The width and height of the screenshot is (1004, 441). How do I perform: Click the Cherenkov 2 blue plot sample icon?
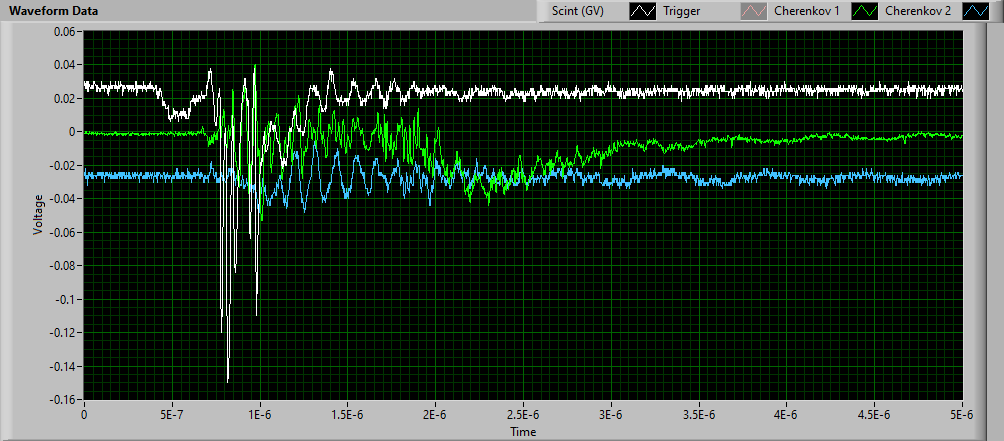point(975,11)
